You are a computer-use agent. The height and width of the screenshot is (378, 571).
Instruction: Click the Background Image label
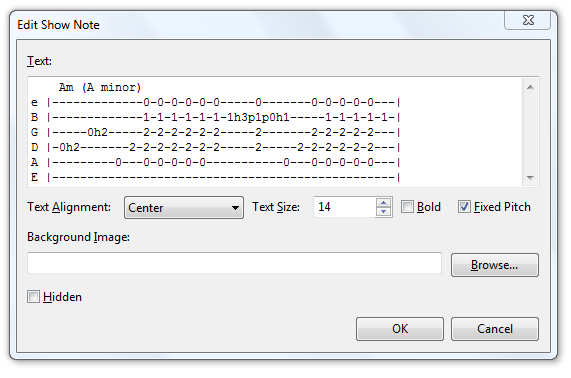78,237
